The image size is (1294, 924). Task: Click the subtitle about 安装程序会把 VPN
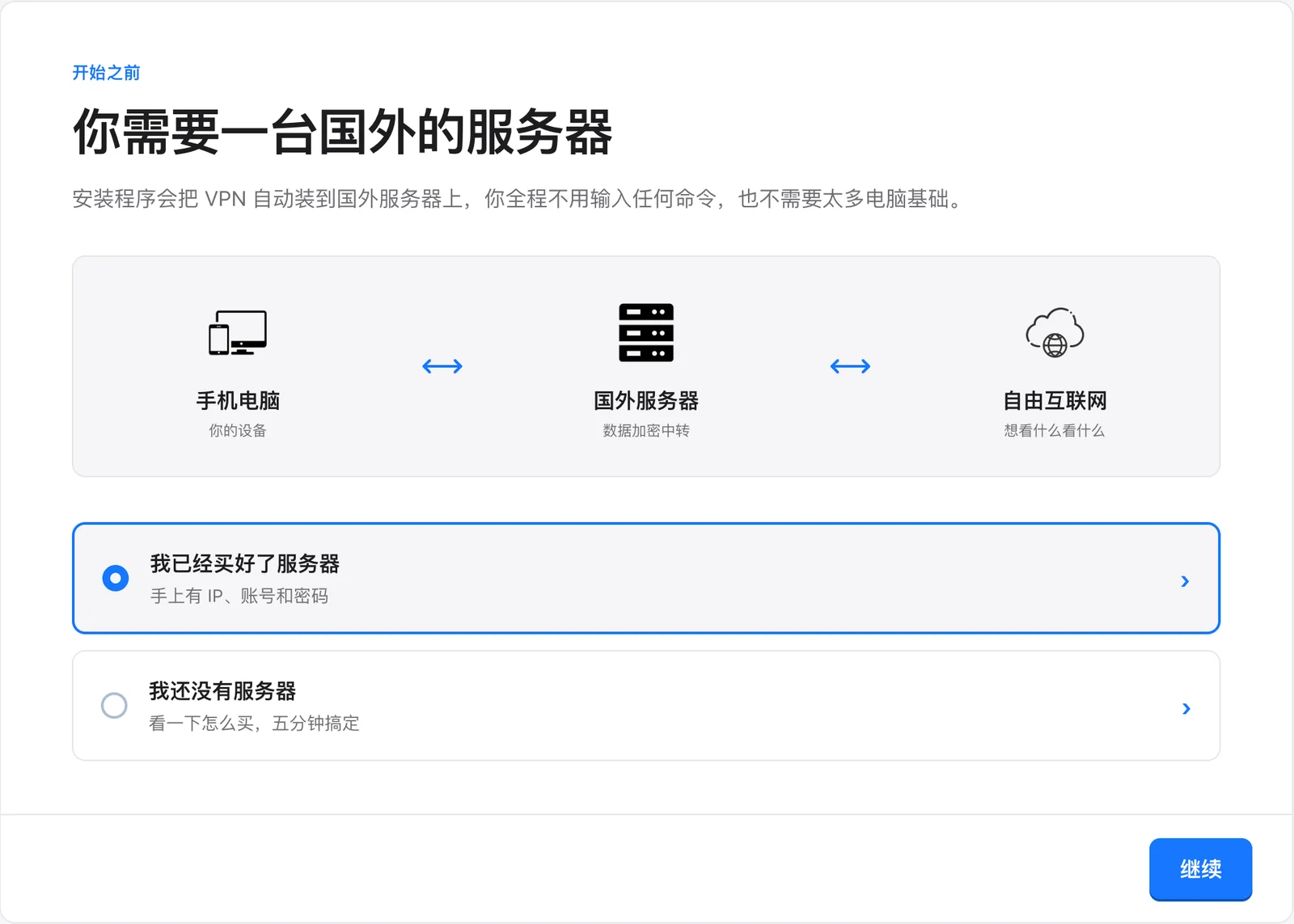pos(518,199)
